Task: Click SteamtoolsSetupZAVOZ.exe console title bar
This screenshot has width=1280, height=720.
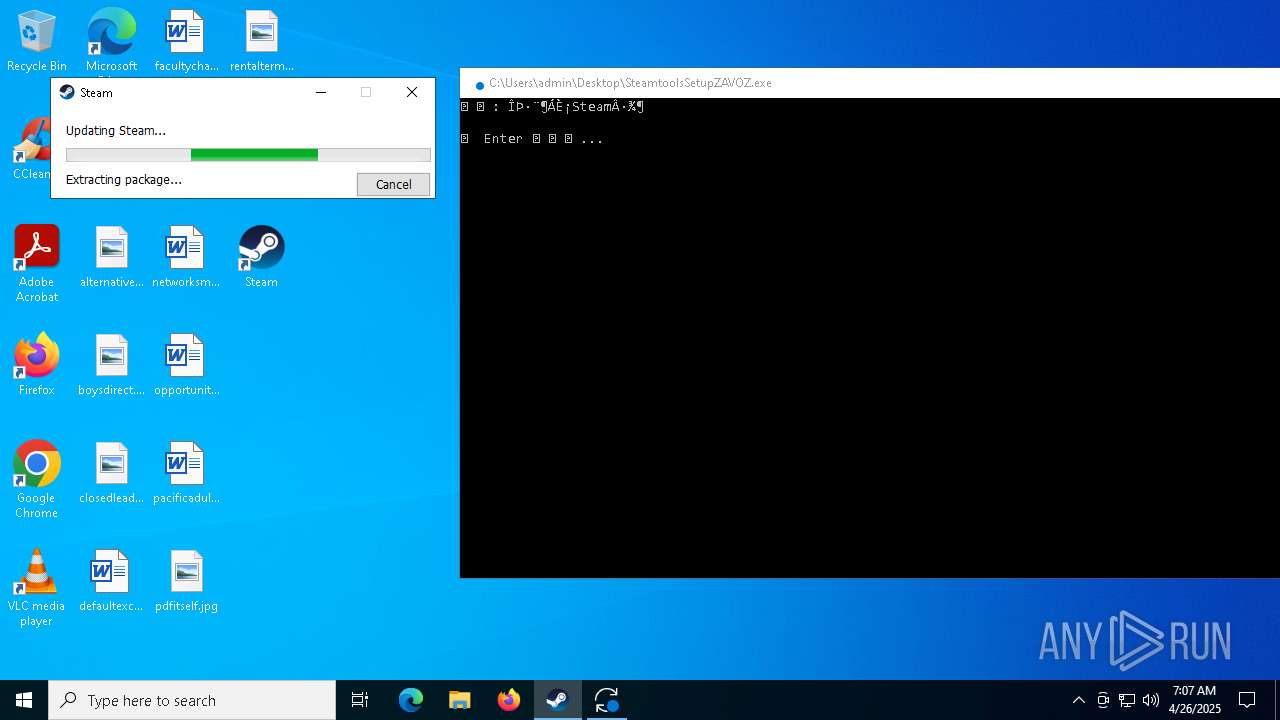Action: click(x=870, y=83)
